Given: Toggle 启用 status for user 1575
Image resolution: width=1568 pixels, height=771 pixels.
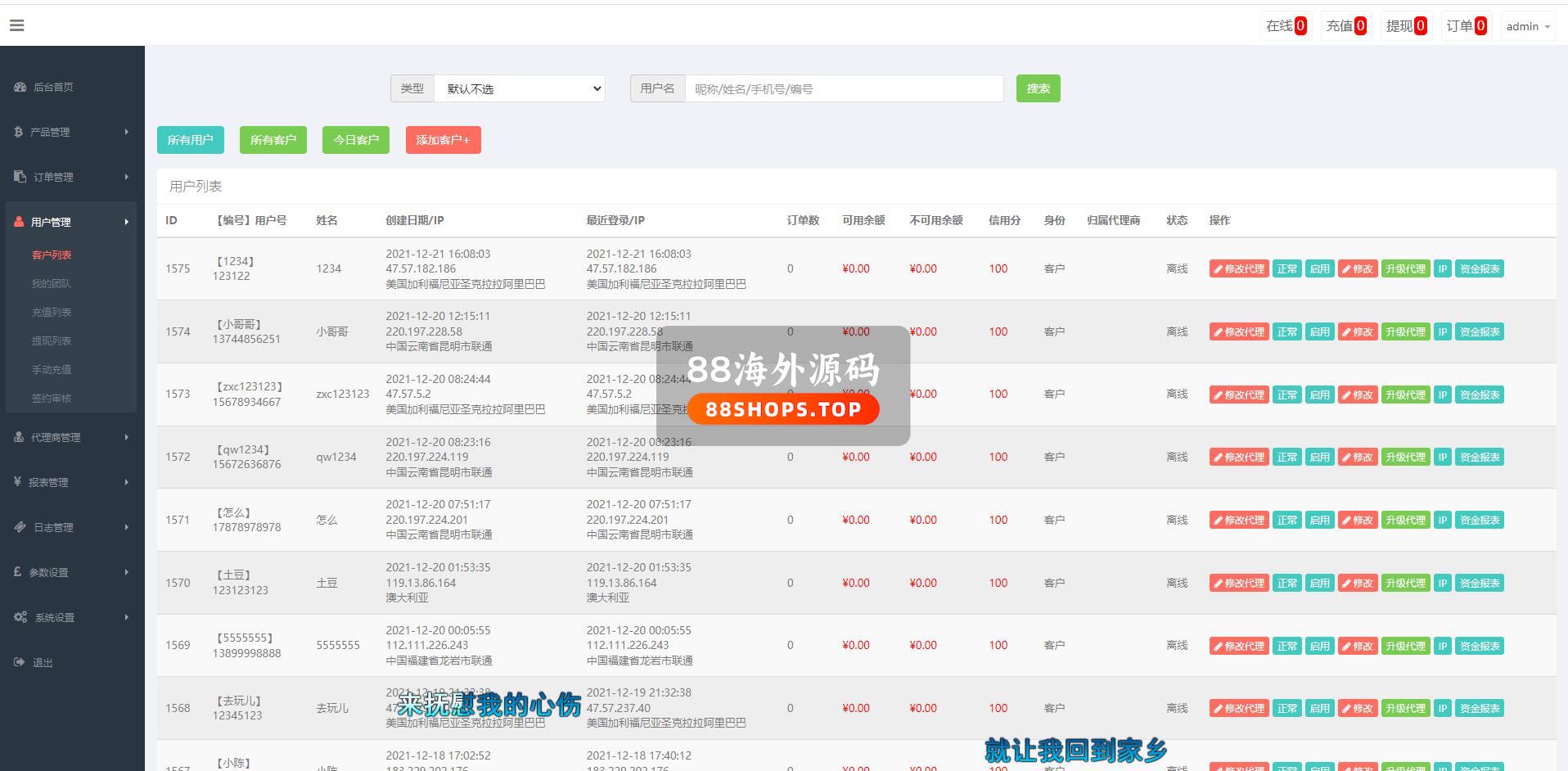Looking at the screenshot, I should click(1319, 268).
